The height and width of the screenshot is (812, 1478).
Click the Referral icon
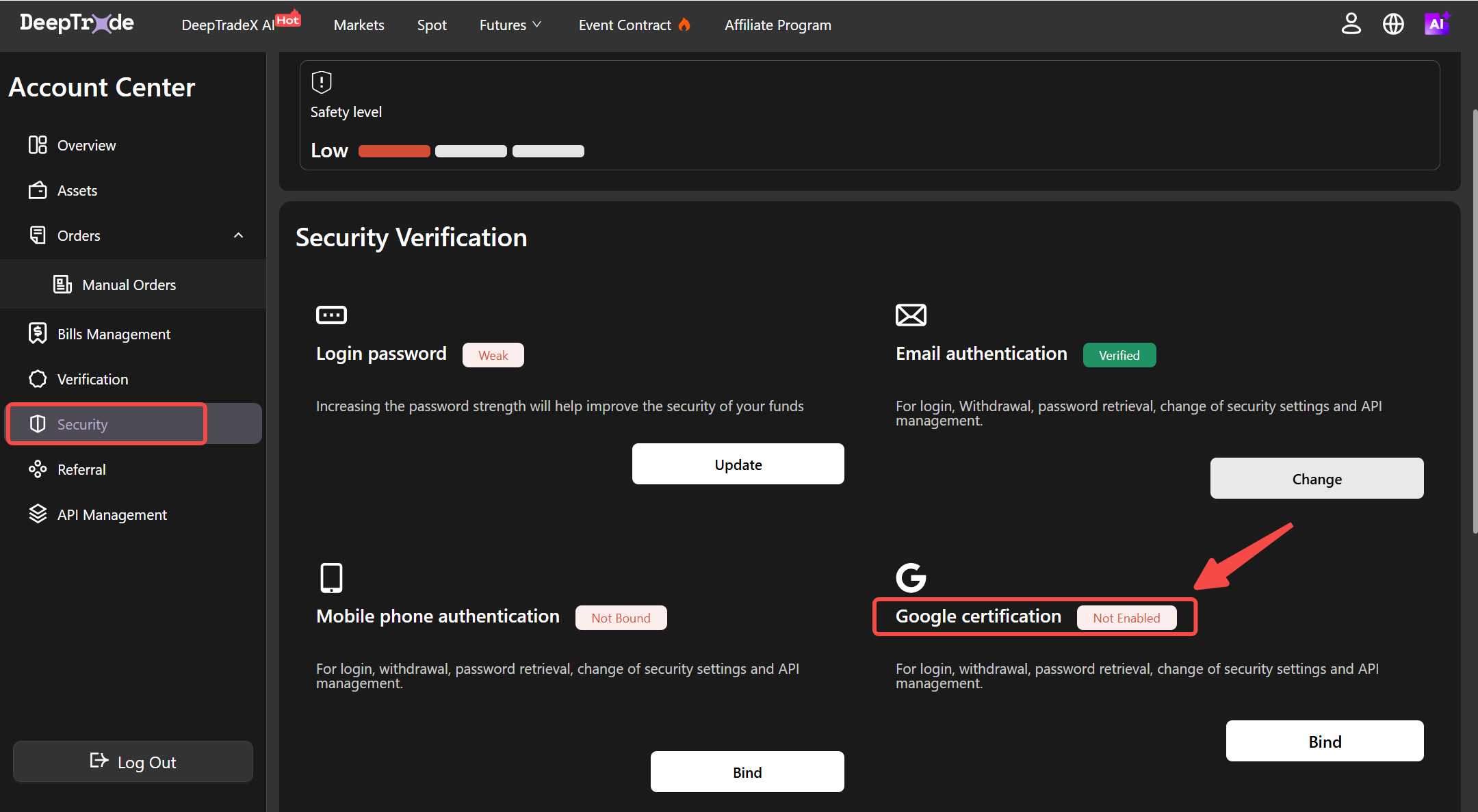tap(38, 469)
